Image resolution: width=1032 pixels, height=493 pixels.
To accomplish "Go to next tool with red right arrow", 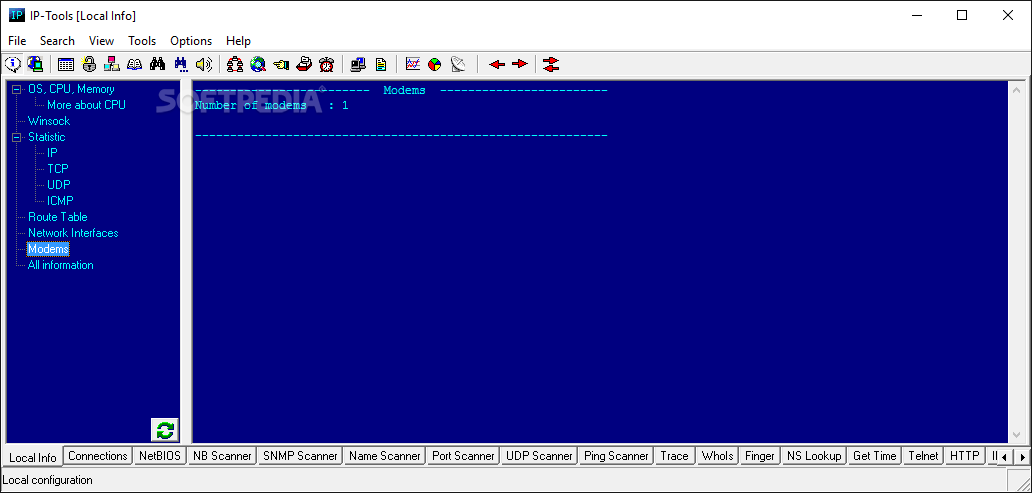I will pyautogui.click(x=520, y=64).
